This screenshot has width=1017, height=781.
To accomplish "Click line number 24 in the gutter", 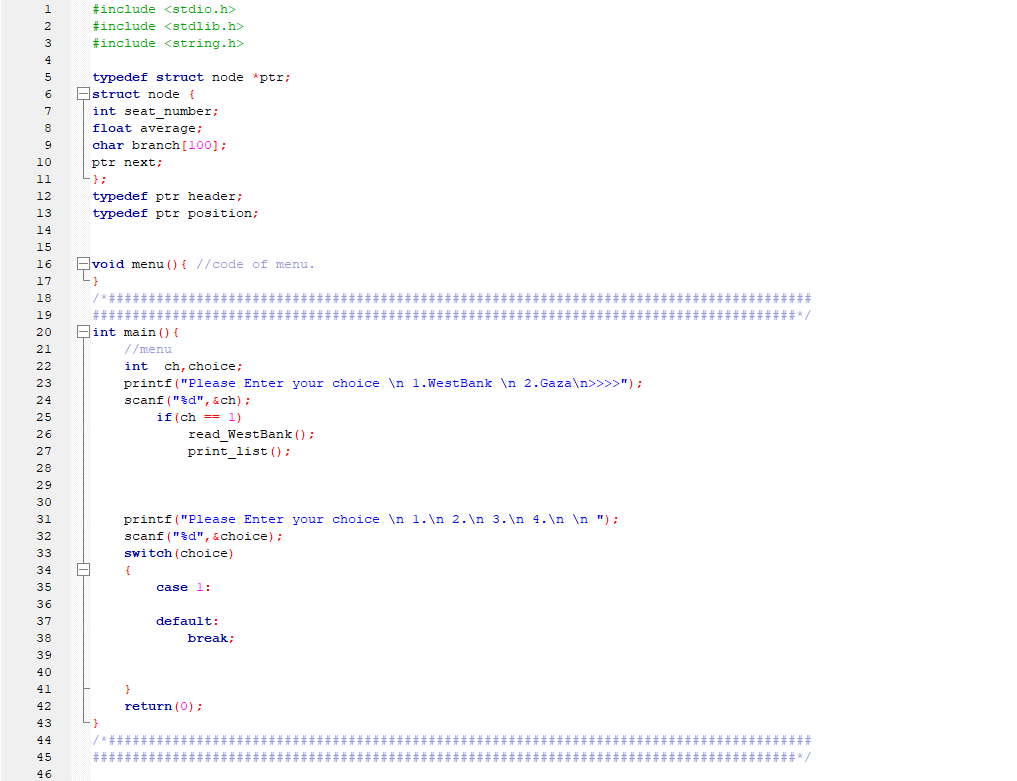I will pyautogui.click(x=44, y=399).
